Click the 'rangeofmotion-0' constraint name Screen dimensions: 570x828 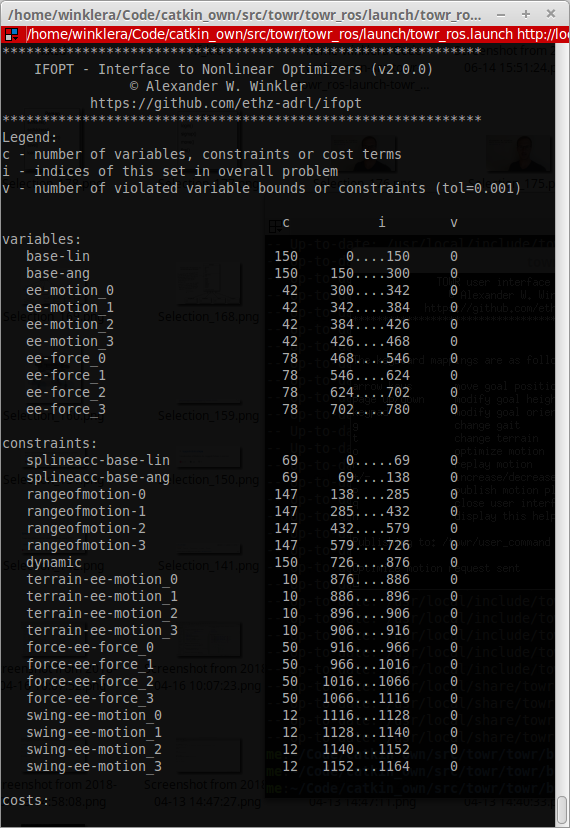pos(86,494)
